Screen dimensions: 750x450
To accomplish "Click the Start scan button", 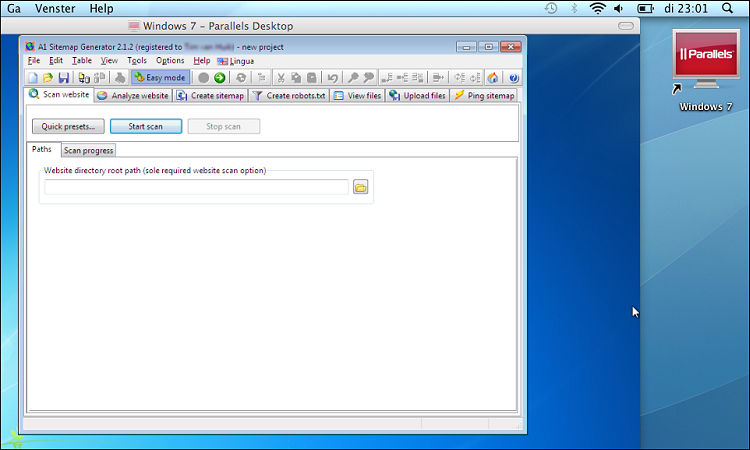I will pyautogui.click(x=146, y=126).
